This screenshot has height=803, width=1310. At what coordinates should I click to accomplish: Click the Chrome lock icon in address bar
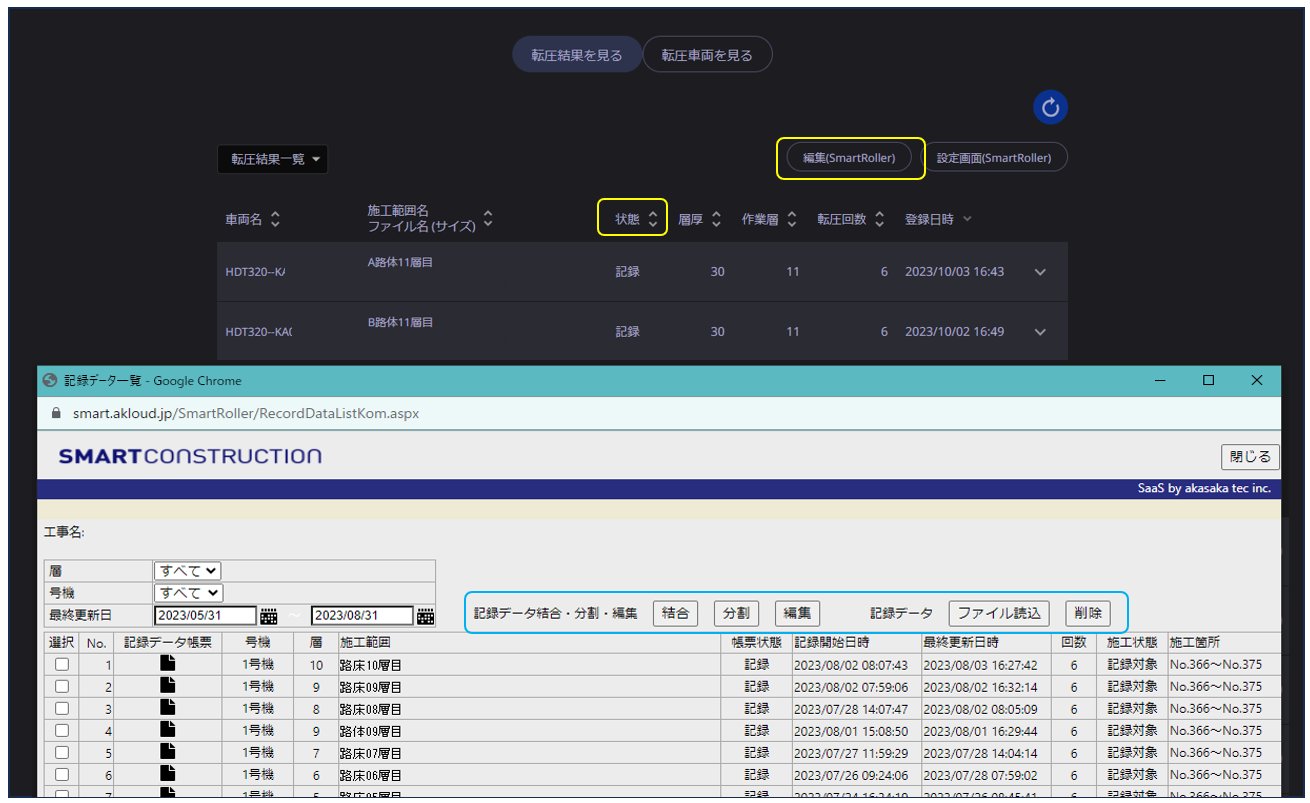tap(55, 413)
